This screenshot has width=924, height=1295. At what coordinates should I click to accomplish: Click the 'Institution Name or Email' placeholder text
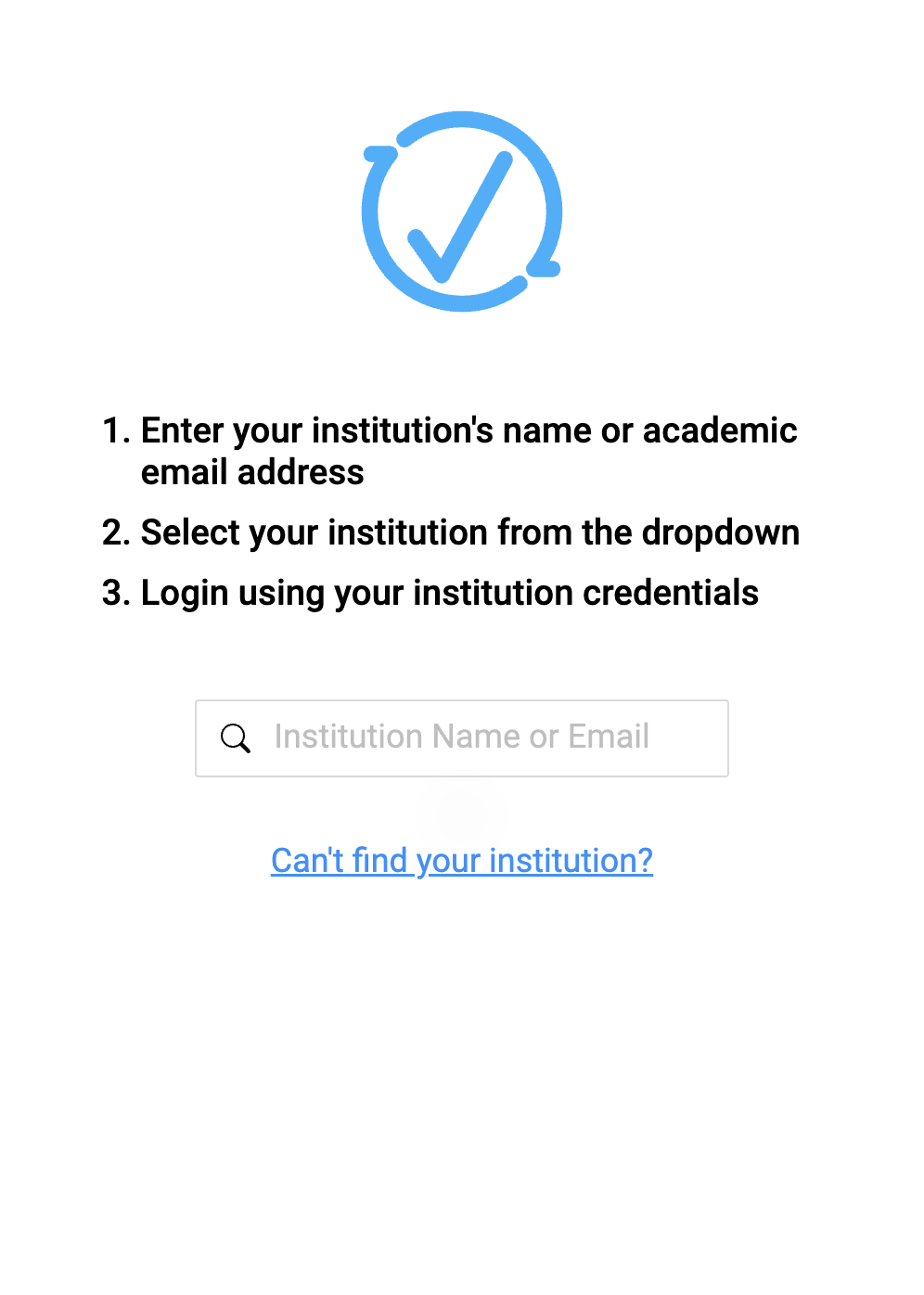point(461,737)
